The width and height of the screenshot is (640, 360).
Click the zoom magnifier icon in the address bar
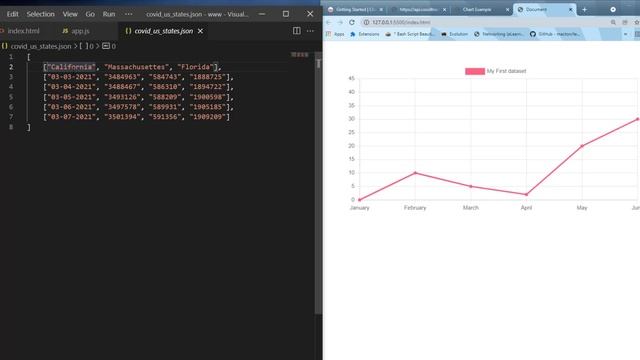[613, 22]
